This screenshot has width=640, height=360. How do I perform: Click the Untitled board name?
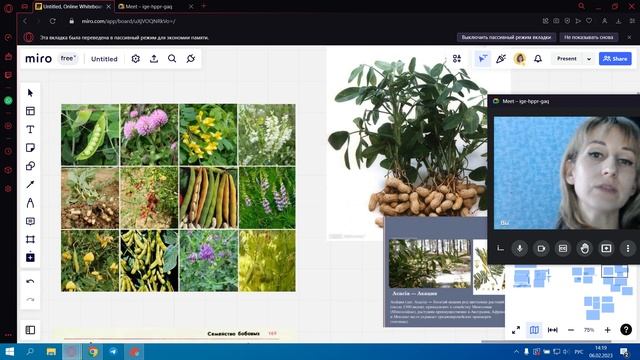click(104, 59)
